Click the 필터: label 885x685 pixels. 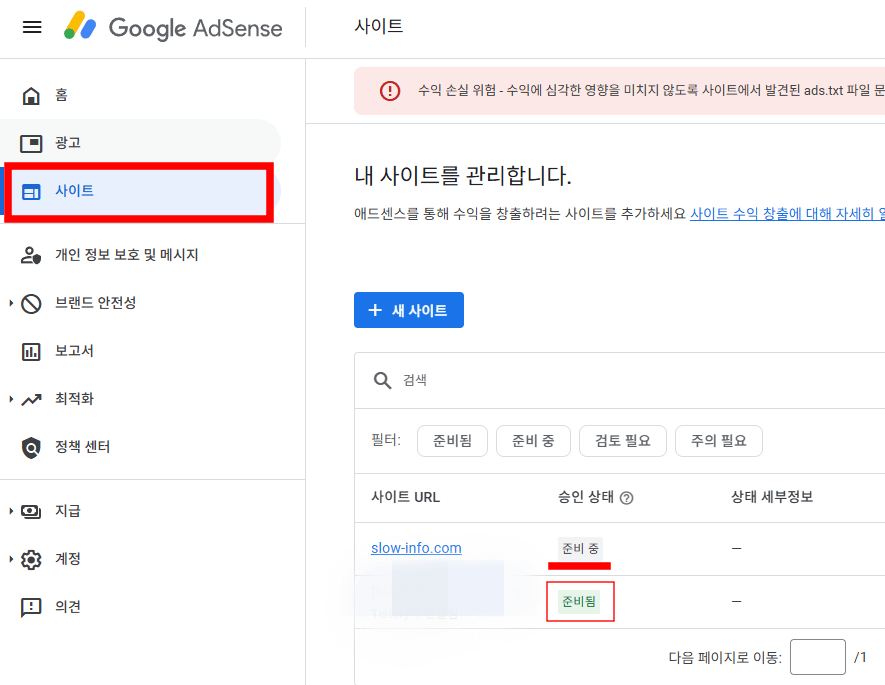(x=386, y=440)
